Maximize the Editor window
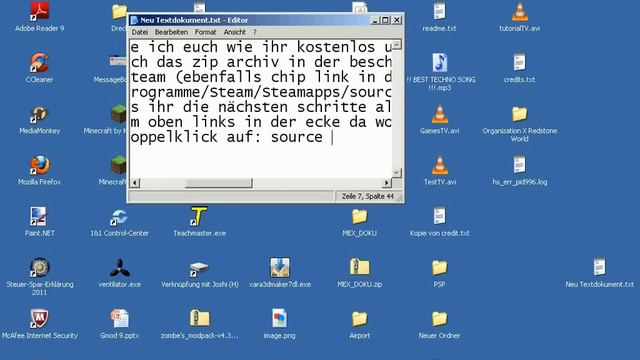 385,20
